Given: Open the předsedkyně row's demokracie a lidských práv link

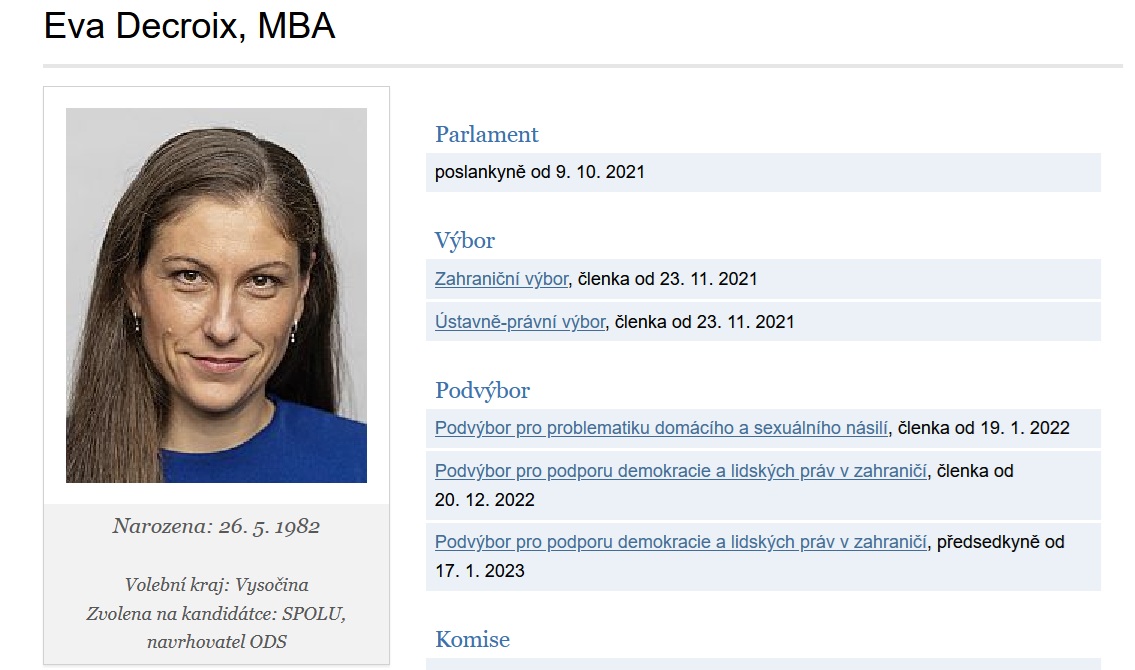Looking at the screenshot, I should point(680,542).
